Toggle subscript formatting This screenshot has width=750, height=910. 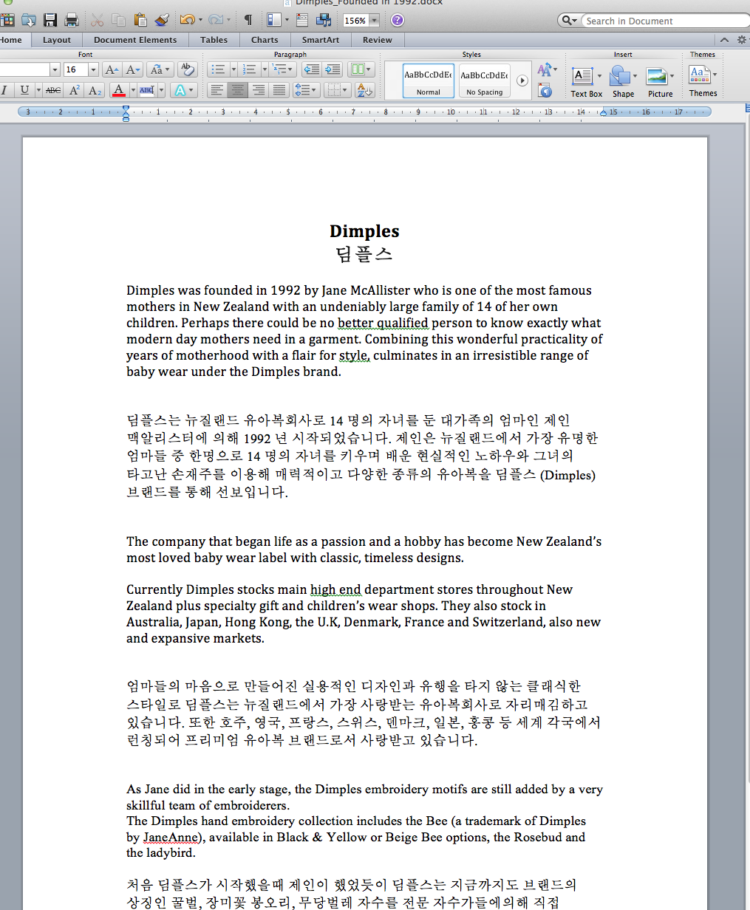pyautogui.click(x=95, y=90)
